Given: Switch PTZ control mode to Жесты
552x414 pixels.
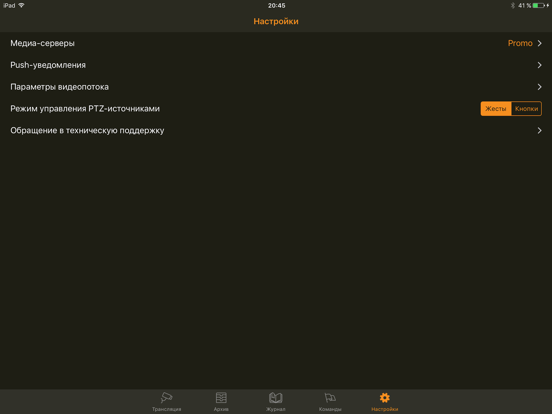Looking at the screenshot, I should tap(496, 109).
